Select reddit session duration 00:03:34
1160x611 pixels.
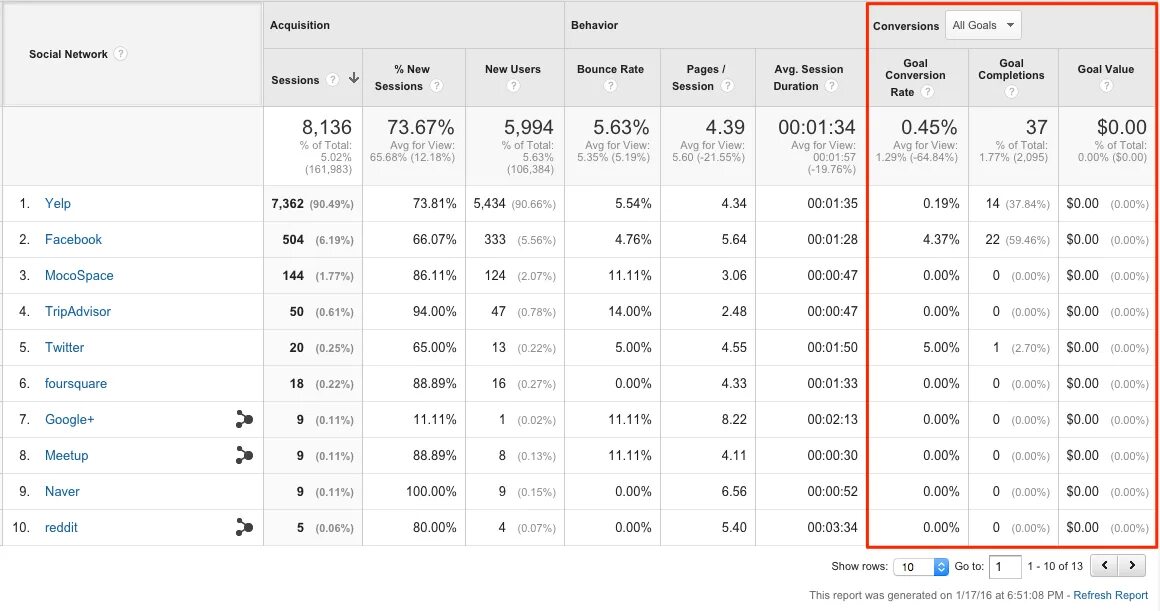(832, 527)
